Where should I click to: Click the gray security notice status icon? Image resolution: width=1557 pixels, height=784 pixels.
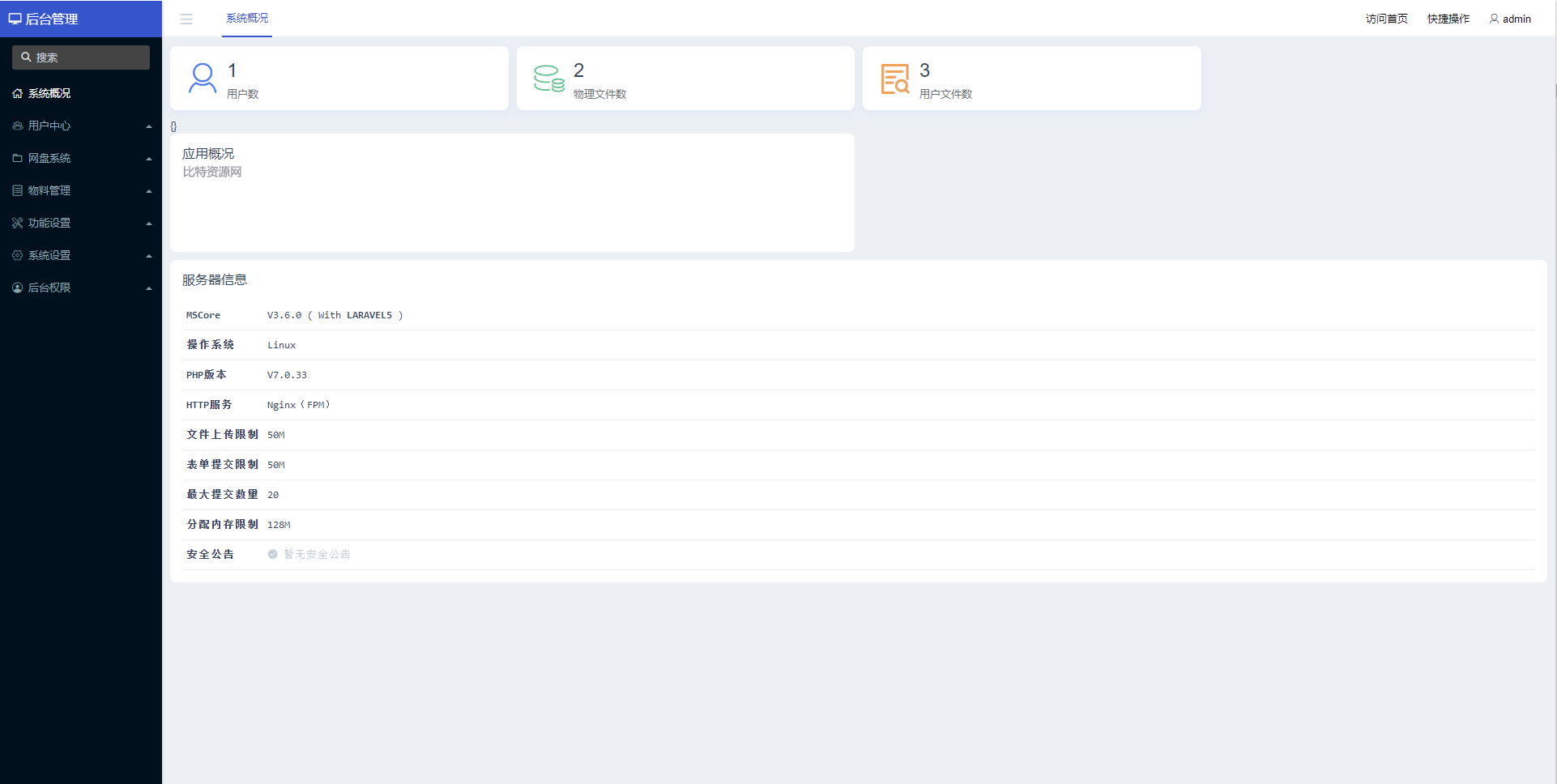[273, 555]
